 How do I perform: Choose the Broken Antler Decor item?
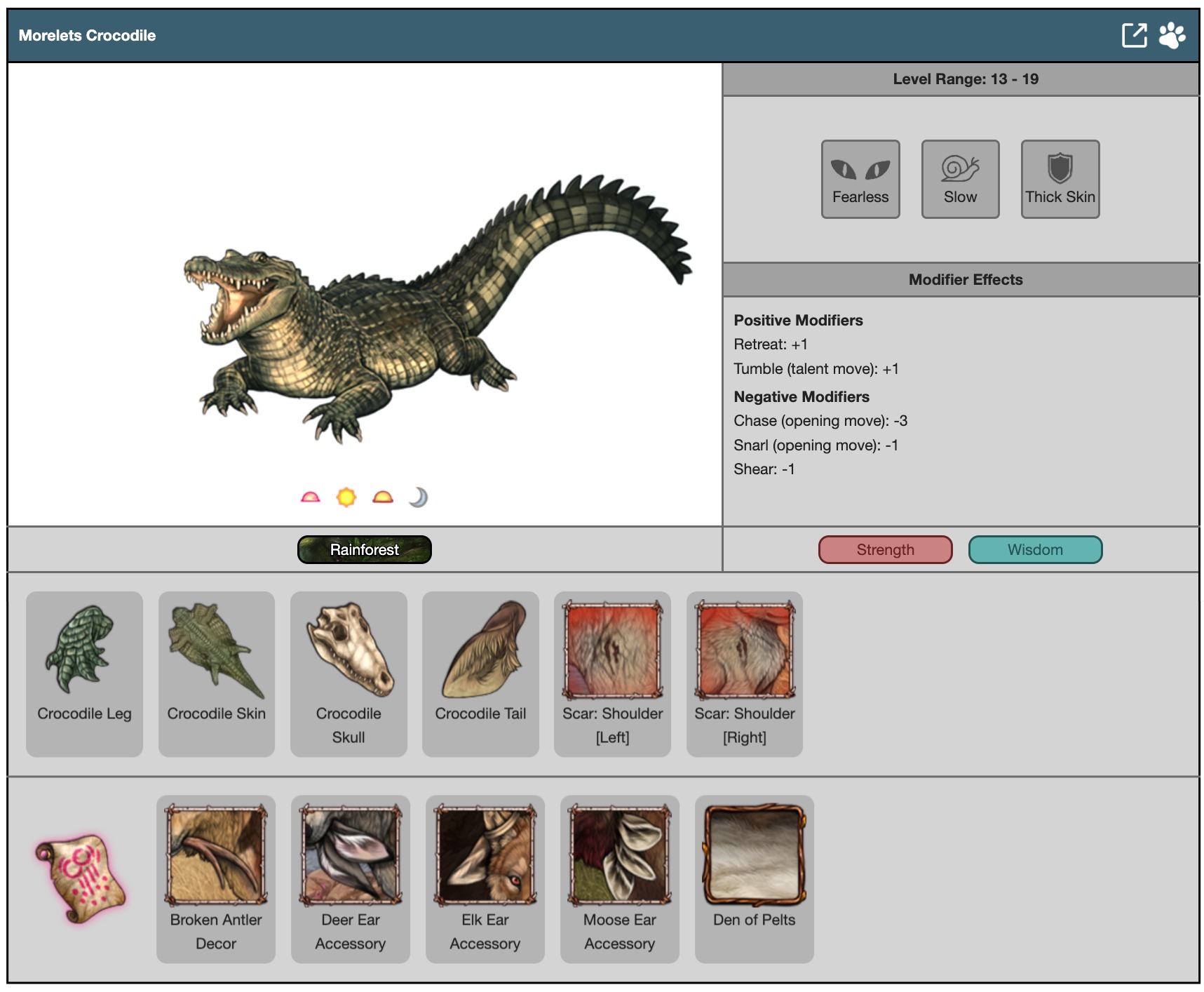point(216,878)
